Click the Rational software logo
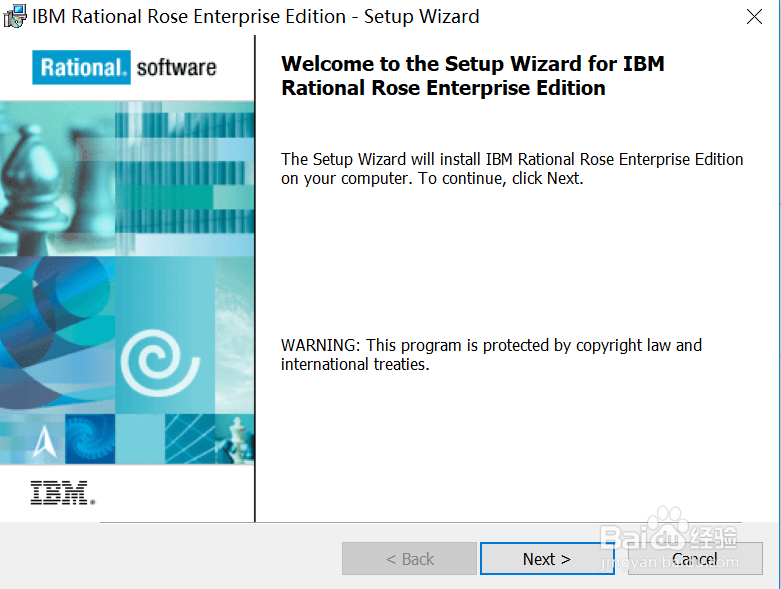This screenshot has height=589, width=781. click(126, 68)
